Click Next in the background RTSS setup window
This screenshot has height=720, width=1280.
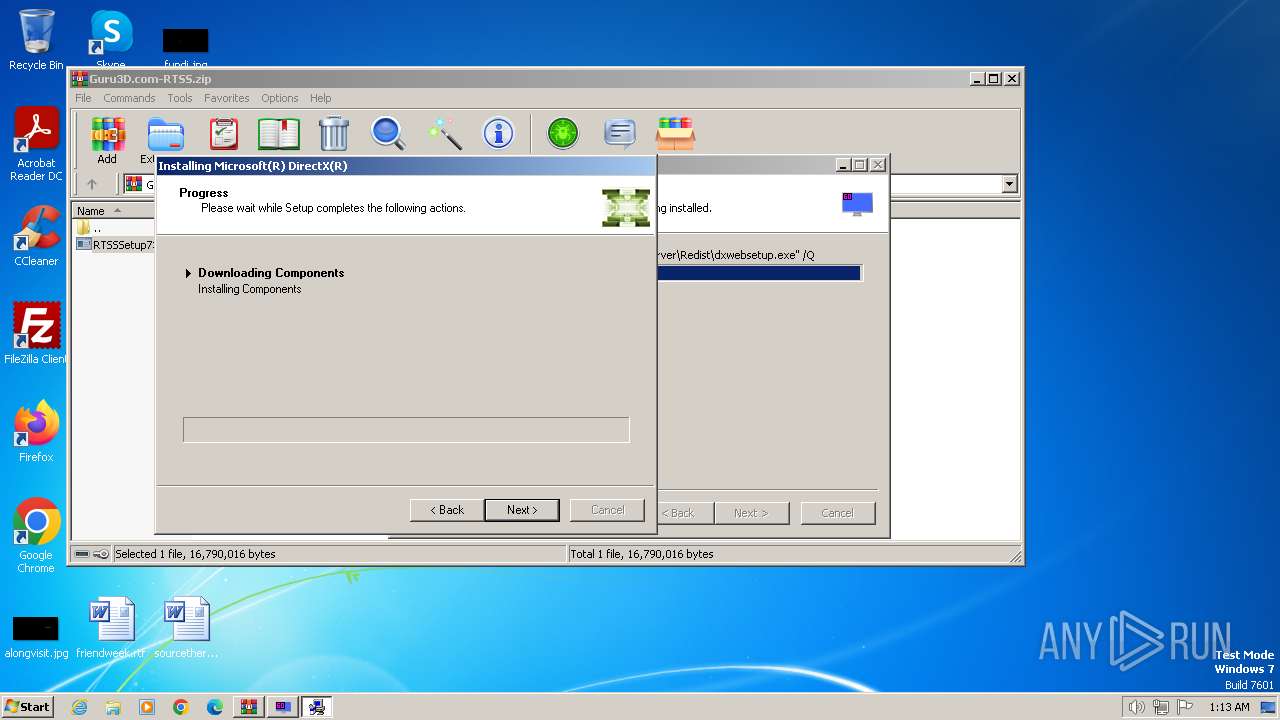(x=751, y=513)
